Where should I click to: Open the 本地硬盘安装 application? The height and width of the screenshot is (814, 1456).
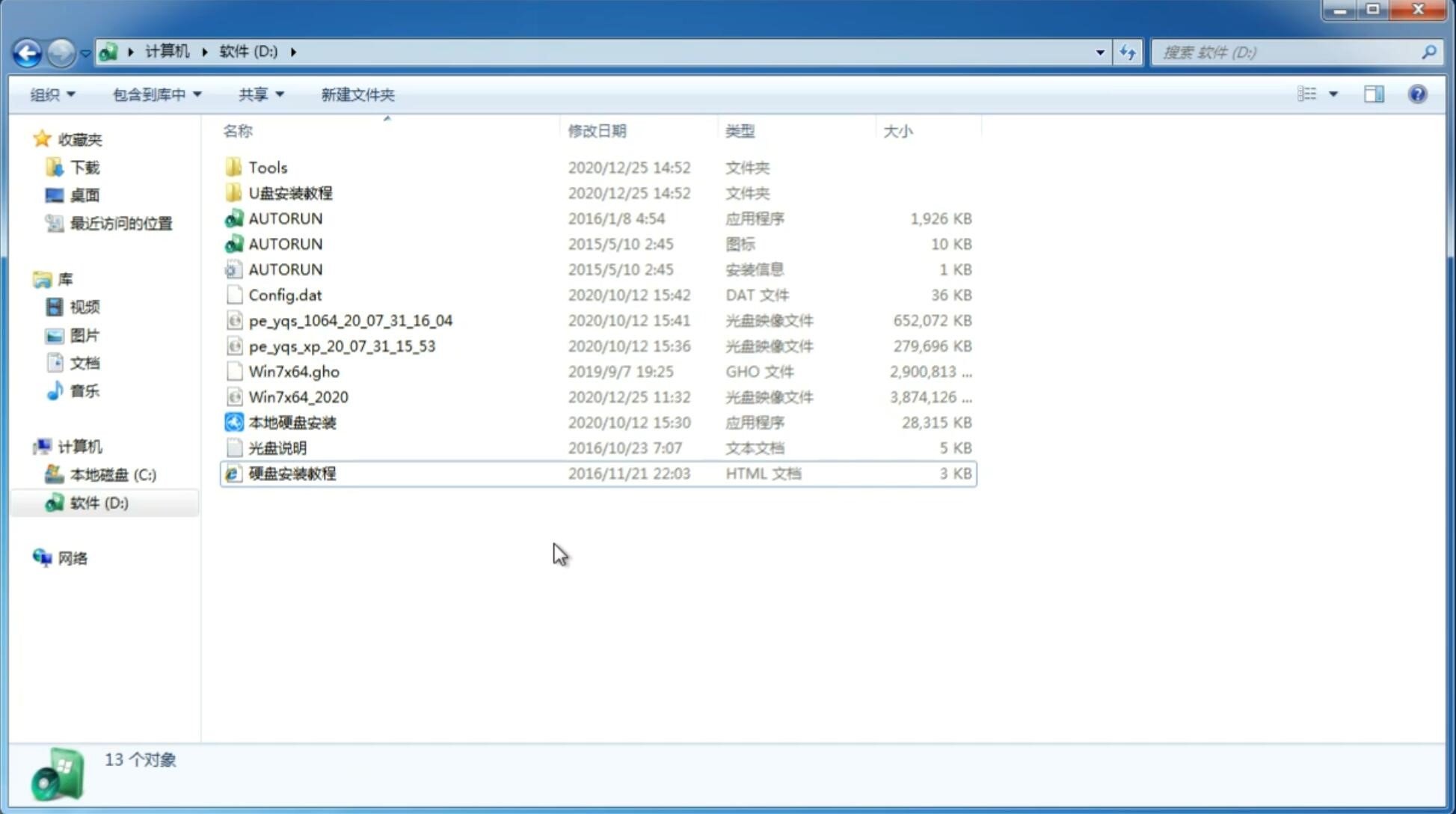292,422
